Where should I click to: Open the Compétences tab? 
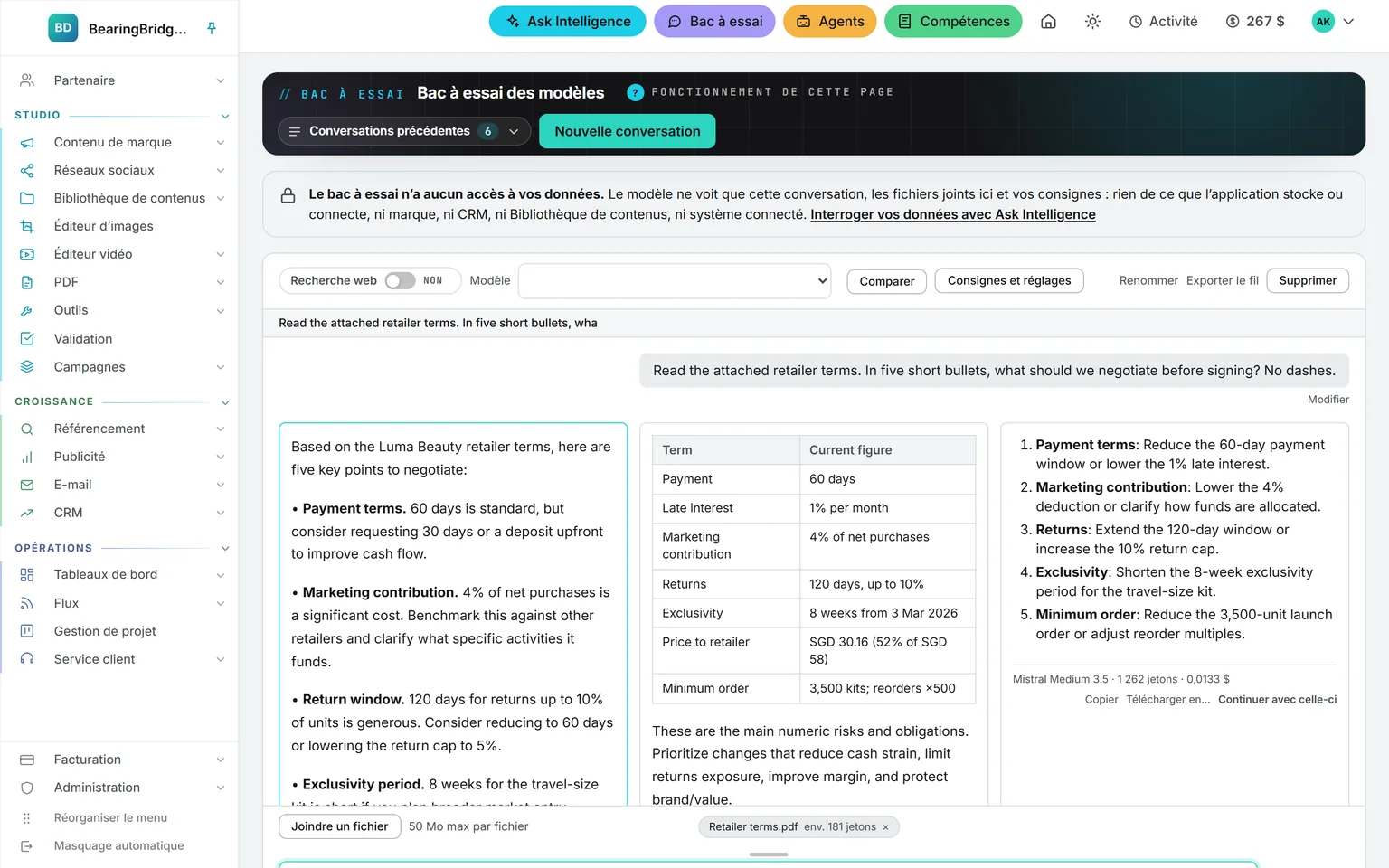coord(953,22)
